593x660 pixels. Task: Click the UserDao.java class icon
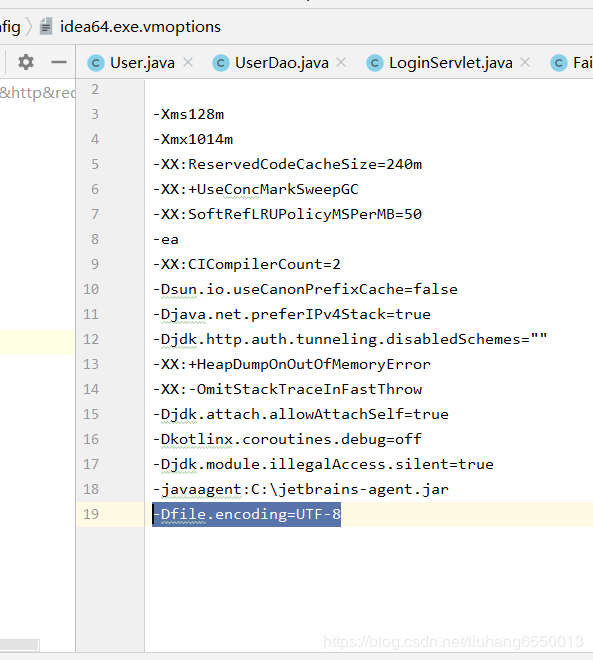[x=221, y=63]
